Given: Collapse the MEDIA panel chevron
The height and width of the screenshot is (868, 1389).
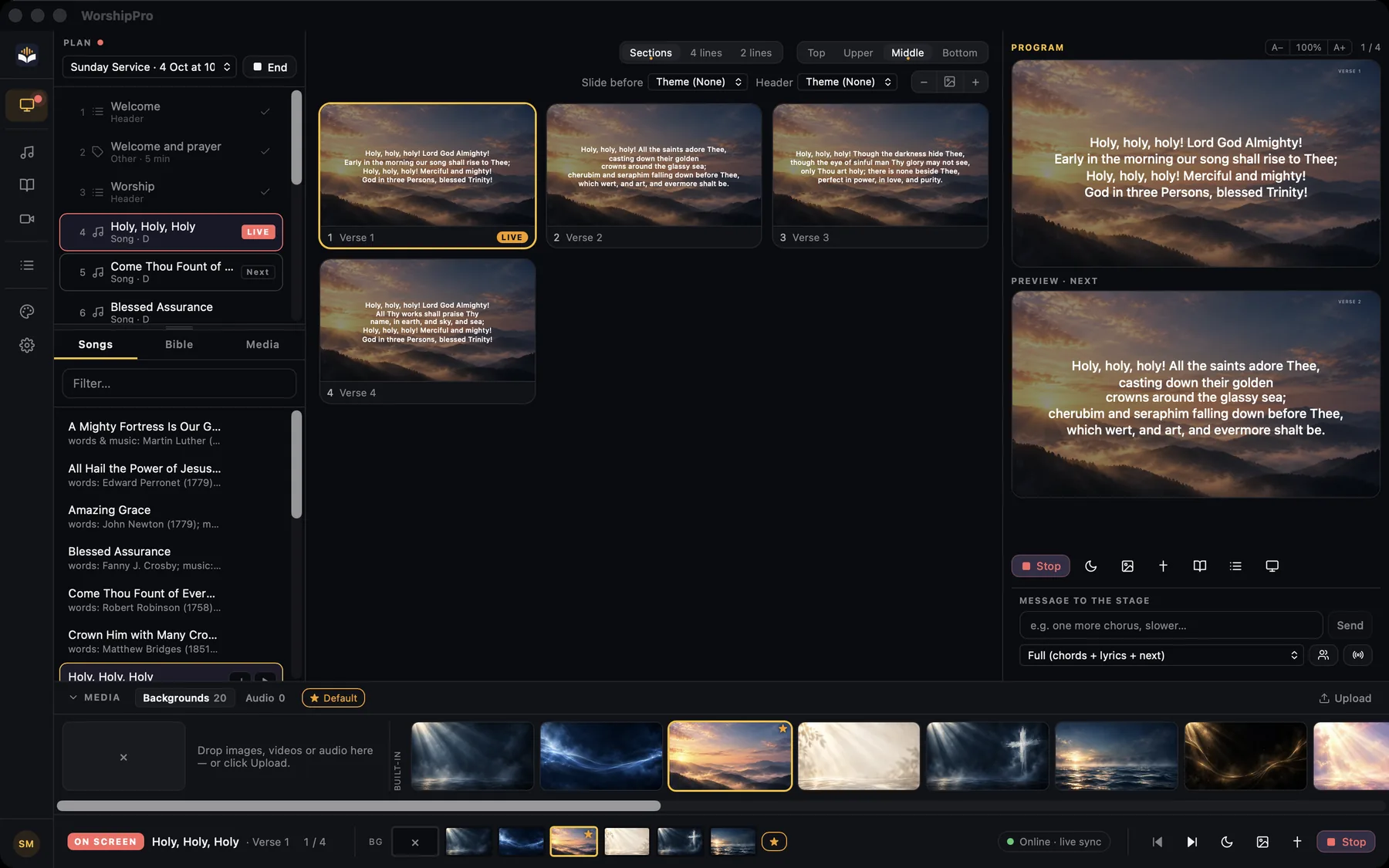Looking at the screenshot, I should pos(73,697).
